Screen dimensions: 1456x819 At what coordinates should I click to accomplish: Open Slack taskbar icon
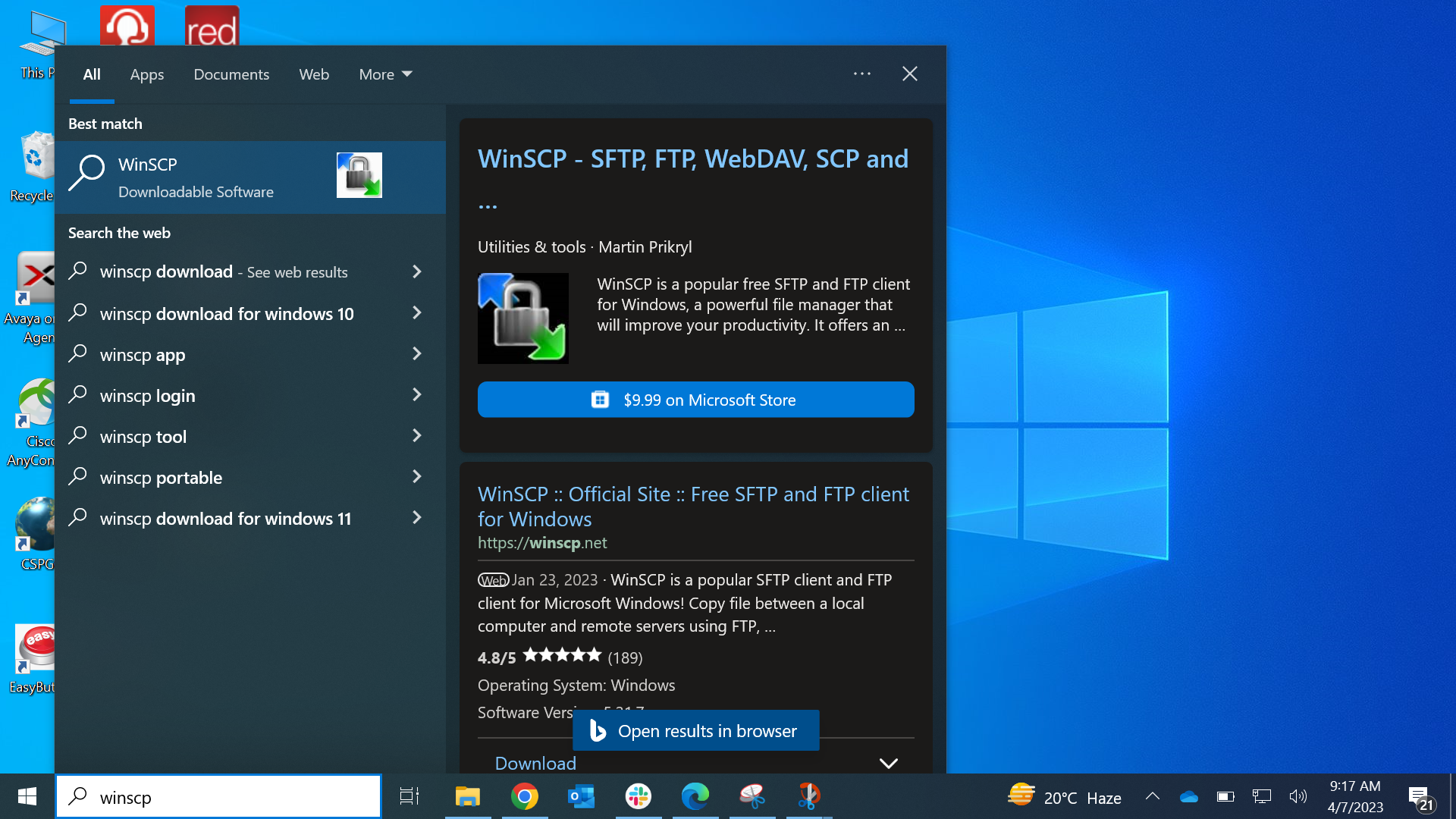(638, 796)
